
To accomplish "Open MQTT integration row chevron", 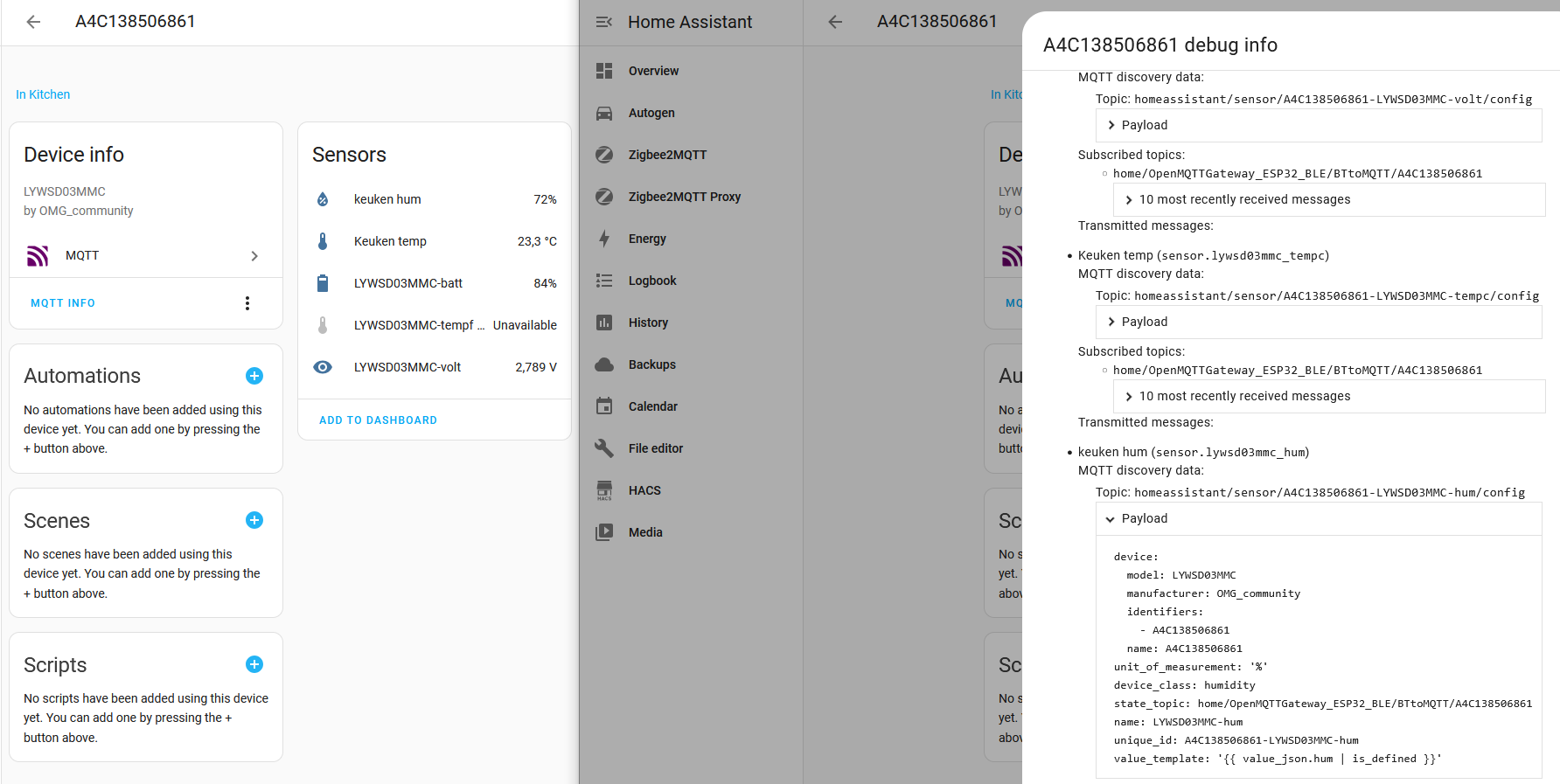I will tap(254, 256).
